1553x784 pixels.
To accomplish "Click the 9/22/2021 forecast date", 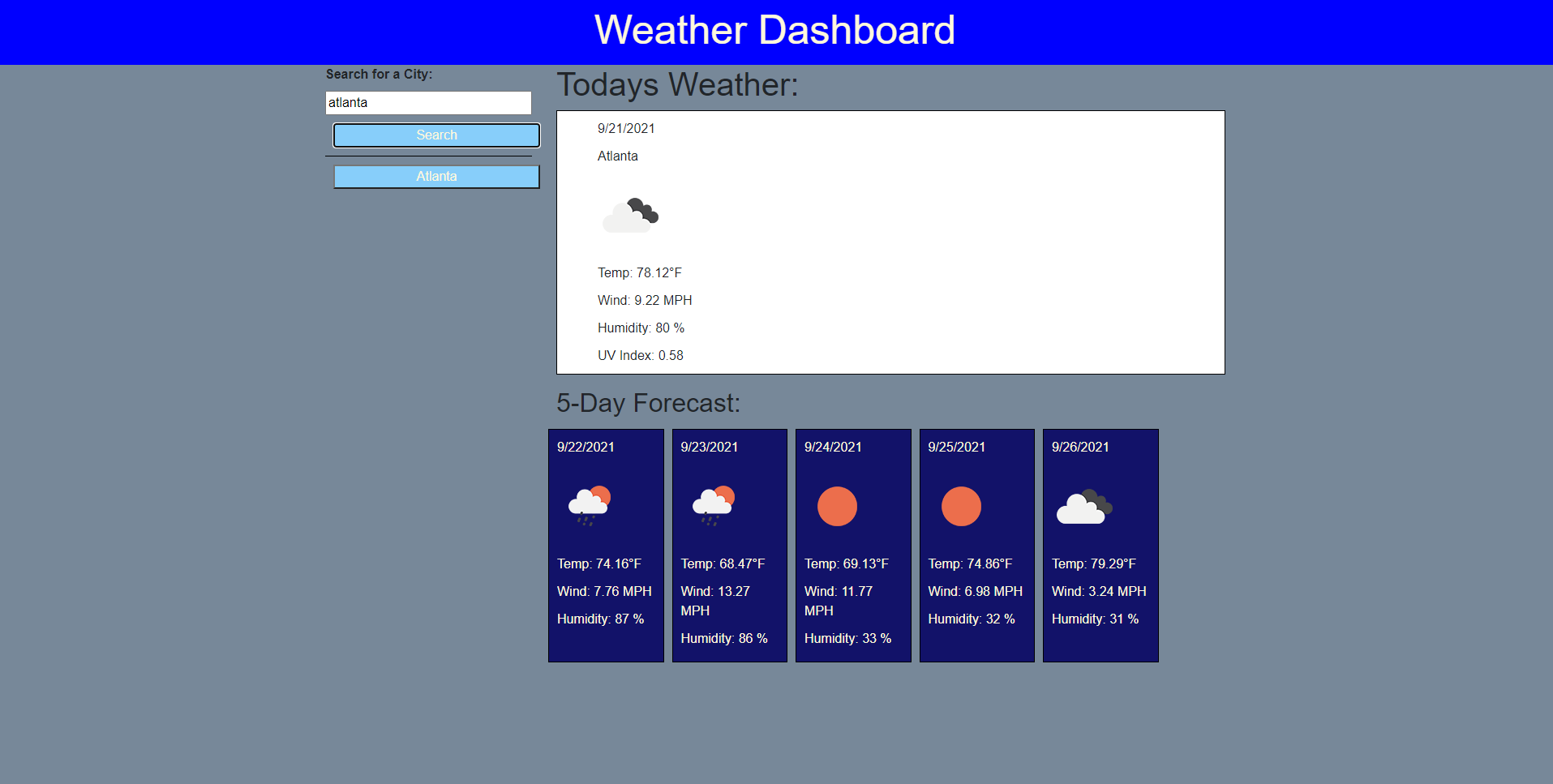I will [586, 447].
